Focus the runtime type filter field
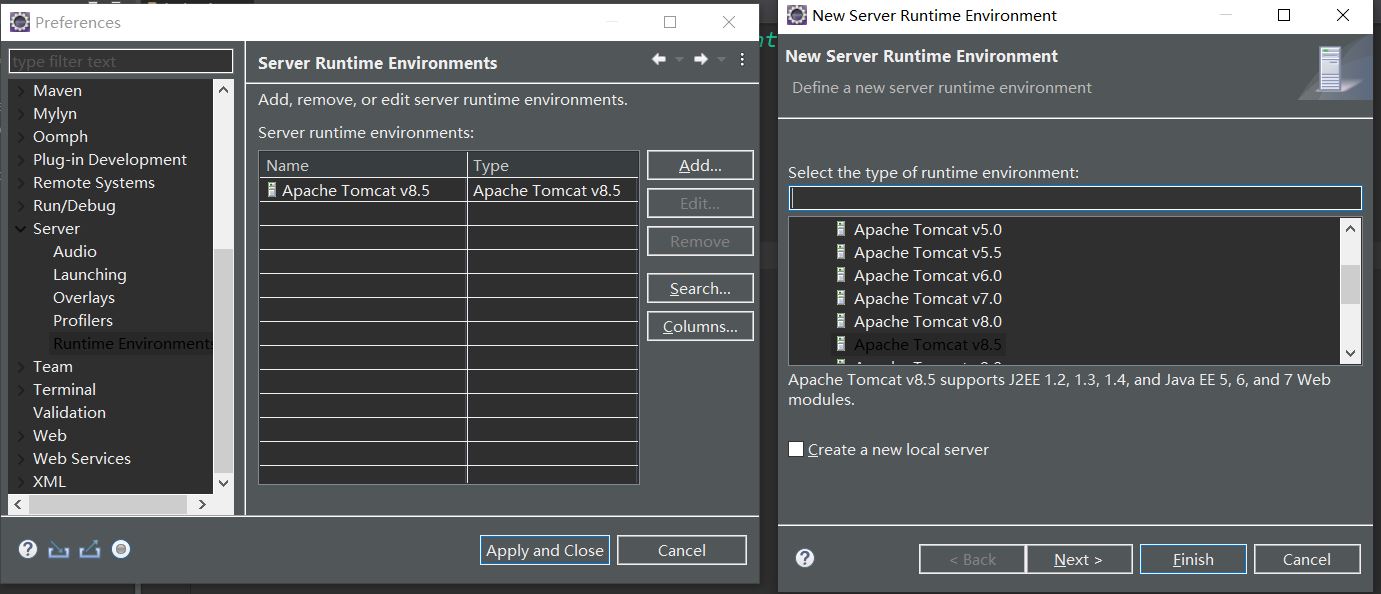1381x594 pixels. pos(1075,198)
